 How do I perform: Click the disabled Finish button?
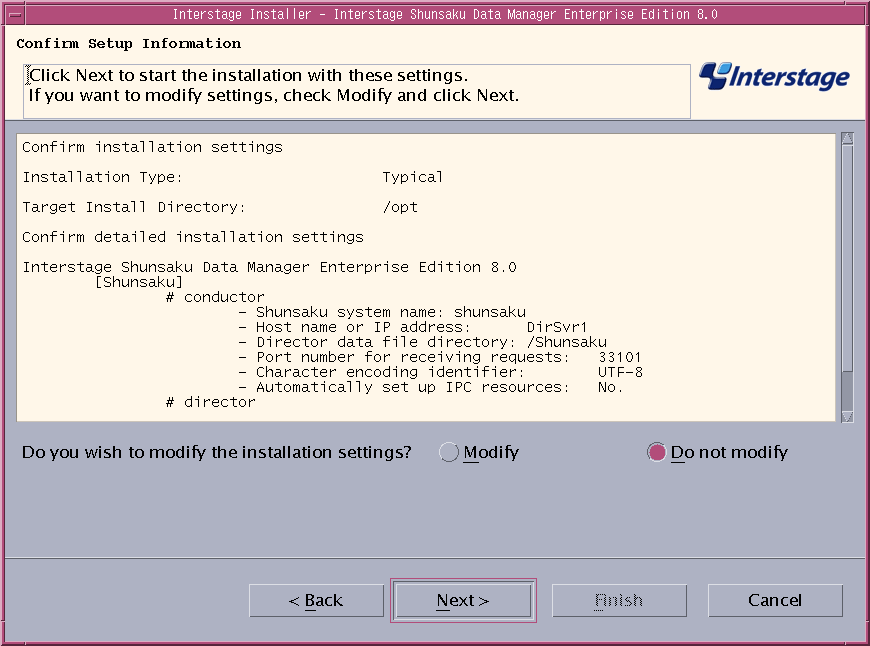click(x=619, y=600)
